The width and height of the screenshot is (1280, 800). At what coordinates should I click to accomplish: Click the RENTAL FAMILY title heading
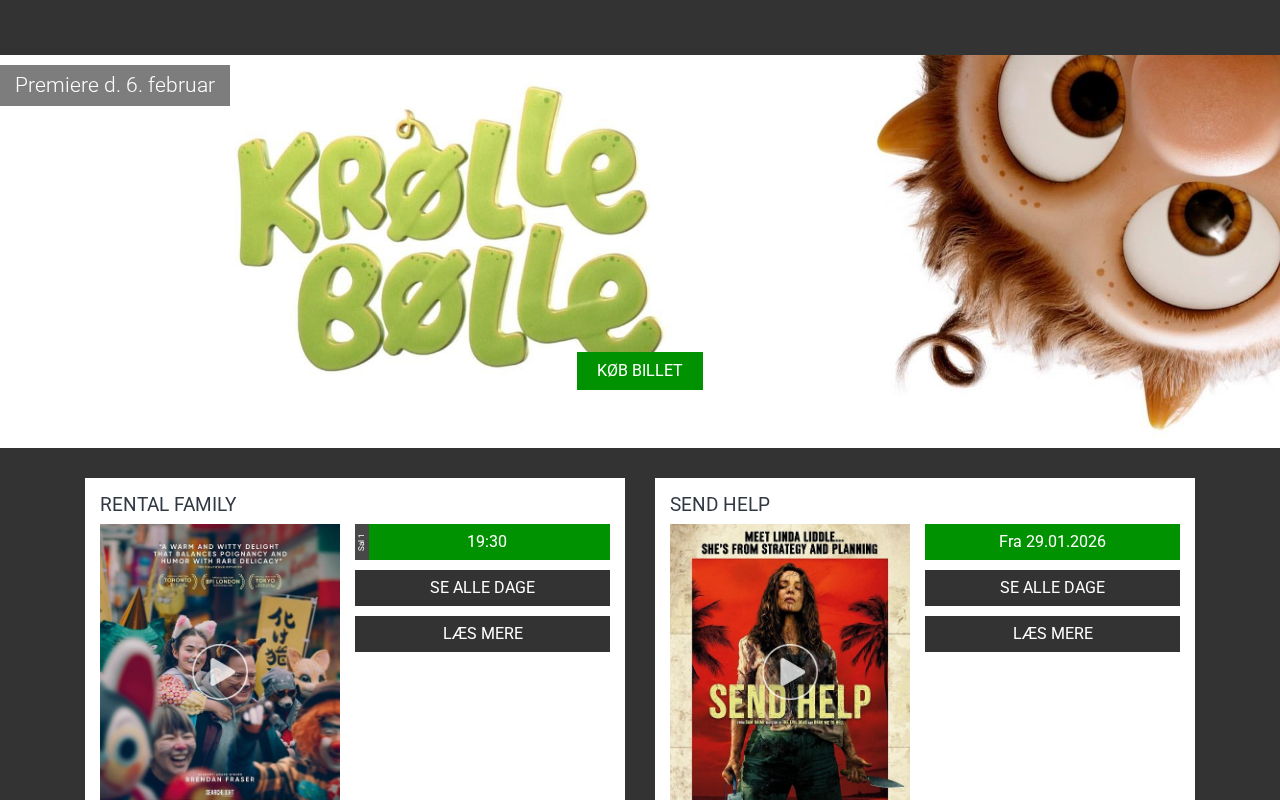[x=168, y=505]
